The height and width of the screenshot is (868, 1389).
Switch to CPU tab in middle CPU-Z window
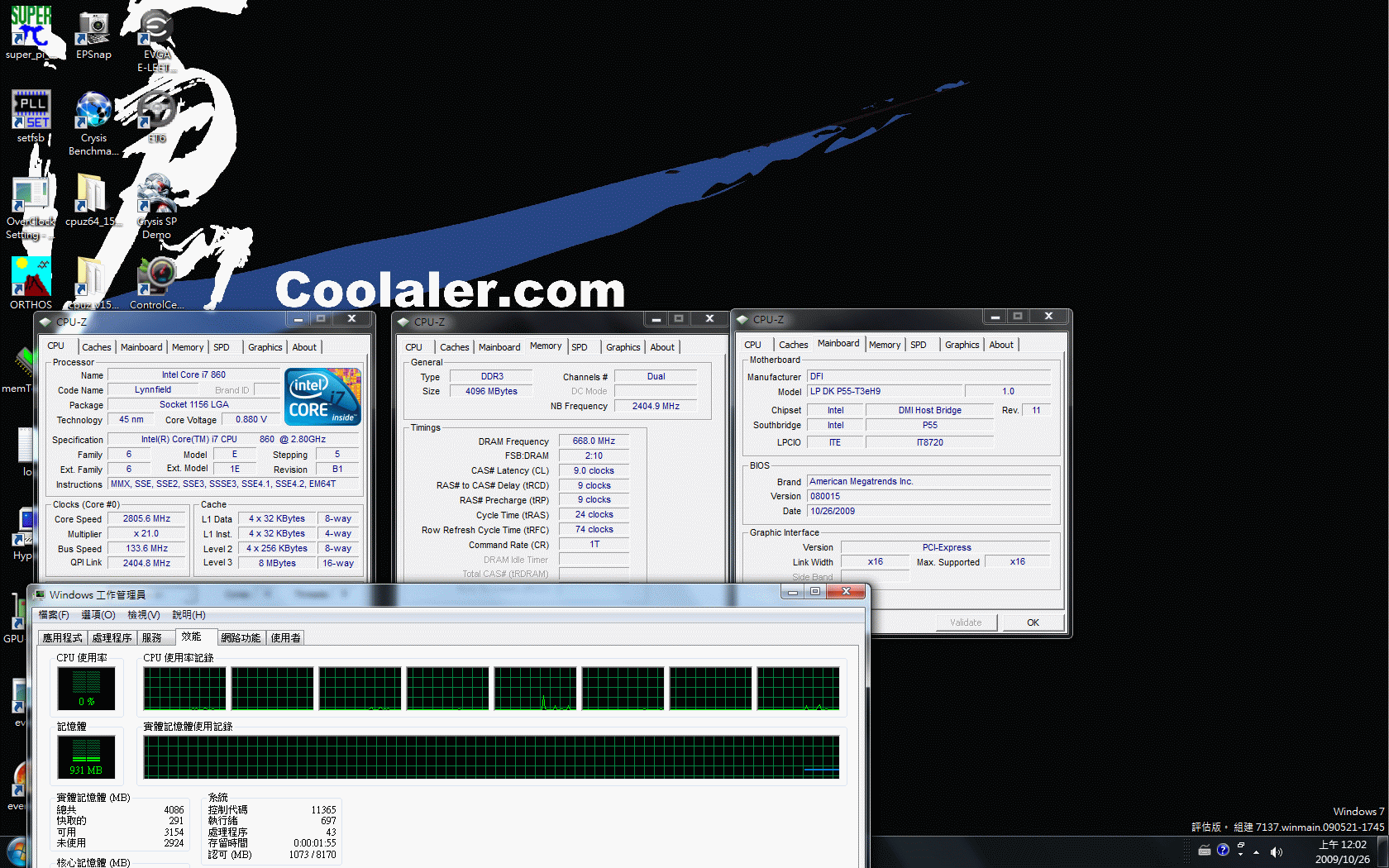pyautogui.click(x=414, y=347)
